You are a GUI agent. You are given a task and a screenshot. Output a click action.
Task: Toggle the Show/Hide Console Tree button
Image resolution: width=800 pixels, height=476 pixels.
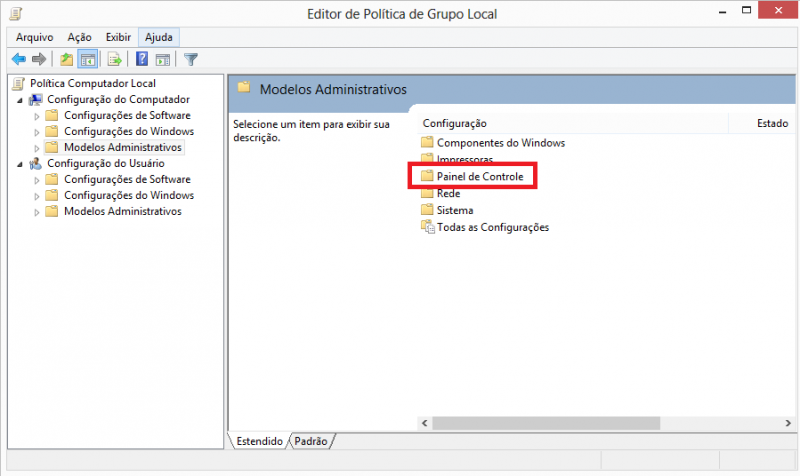tap(88, 59)
